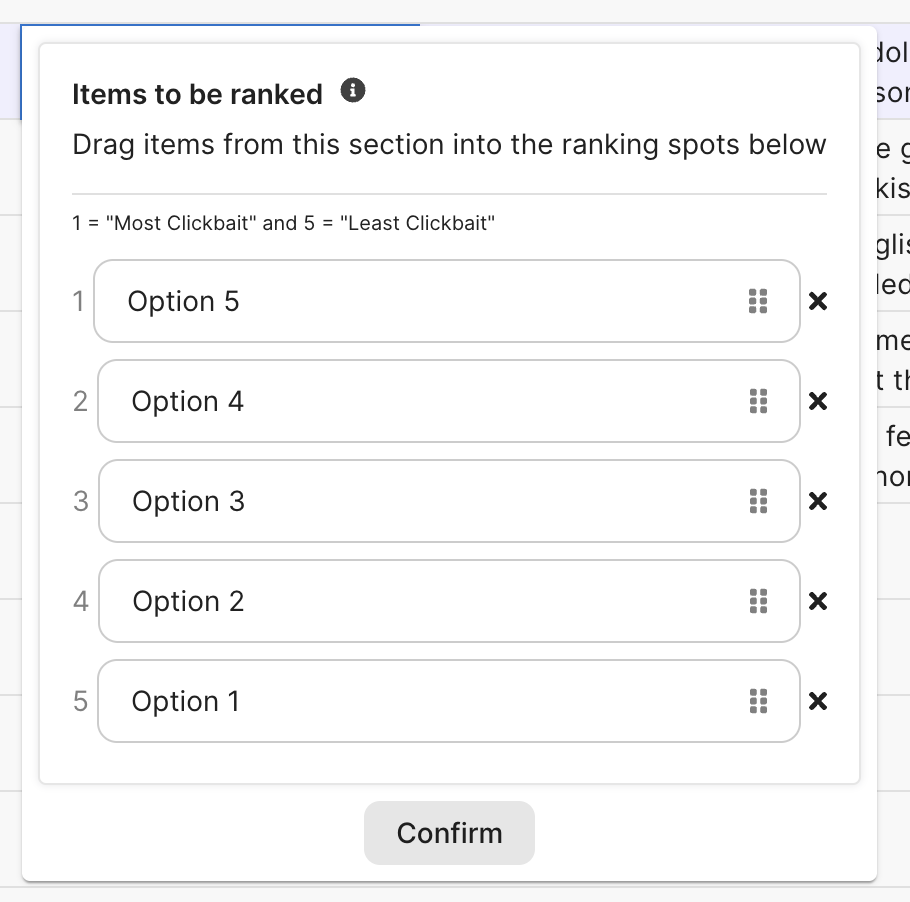Remove Option 5 from rank 1
Image resolution: width=910 pixels, height=902 pixels.
point(817,301)
